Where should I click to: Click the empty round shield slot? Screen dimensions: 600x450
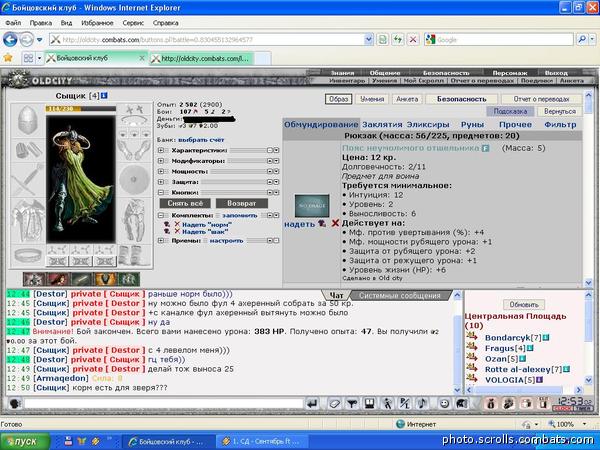pos(134,179)
